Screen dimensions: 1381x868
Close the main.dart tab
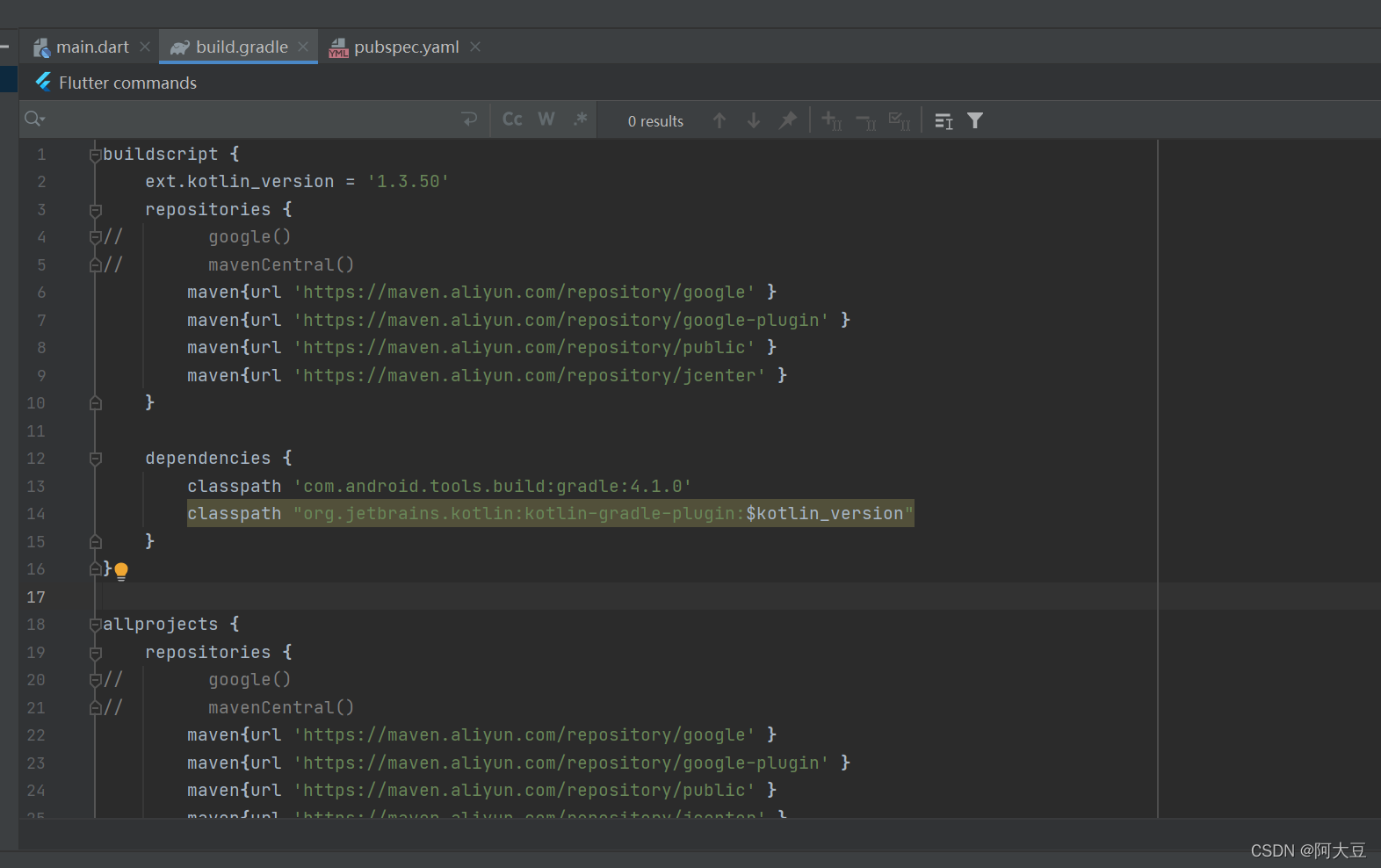145,47
